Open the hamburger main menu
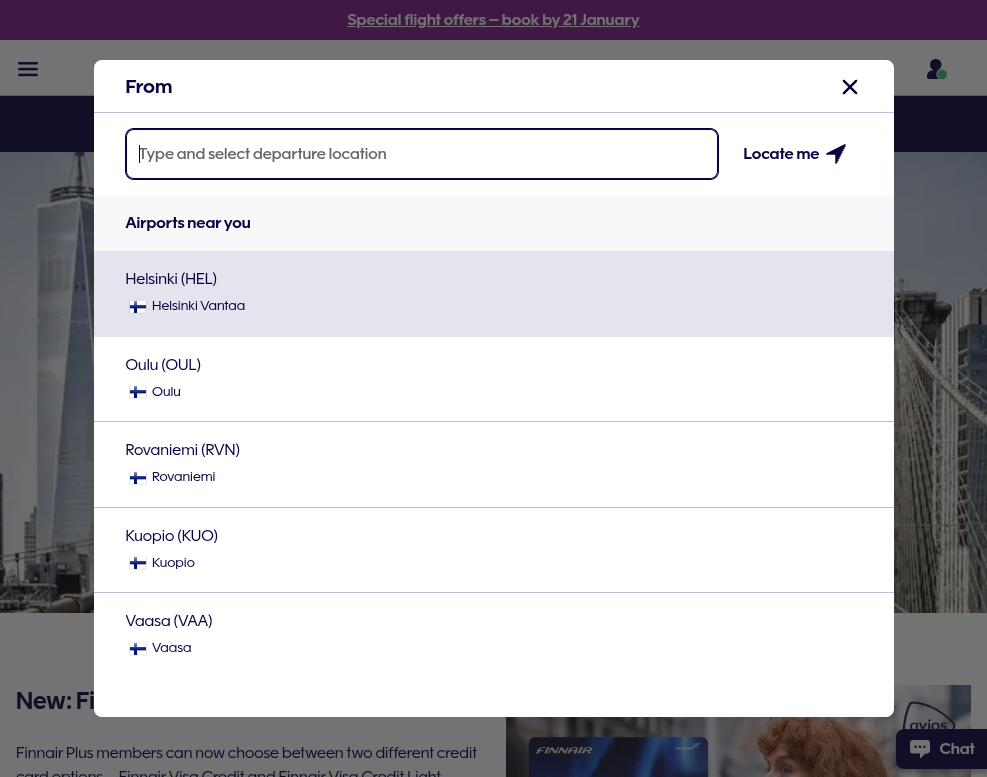Screen dimensions: 987x777 point(28,69)
